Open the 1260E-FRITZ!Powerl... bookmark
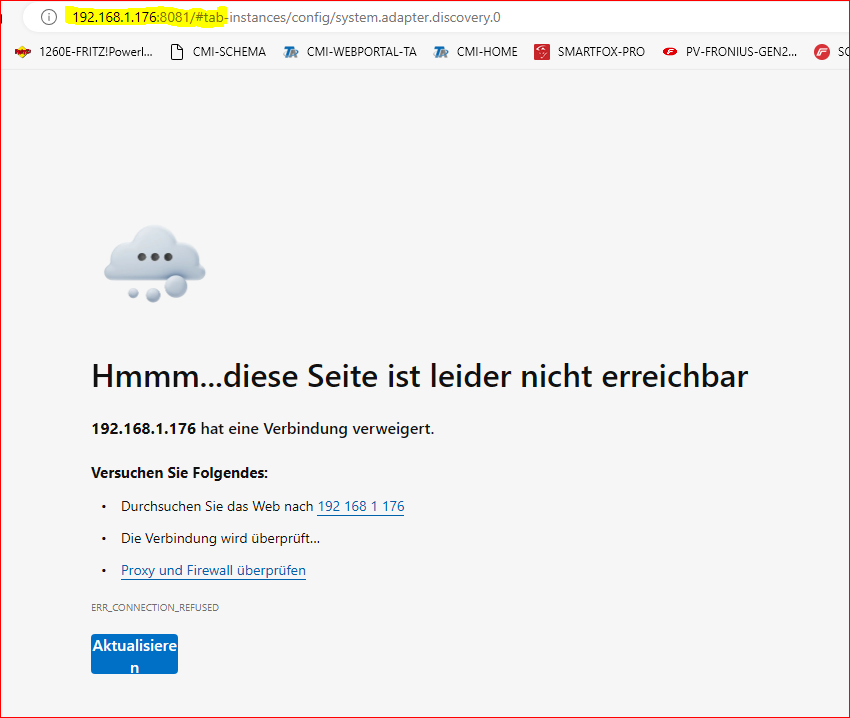This screenshot has height=718, width=850. pos(83,52)
